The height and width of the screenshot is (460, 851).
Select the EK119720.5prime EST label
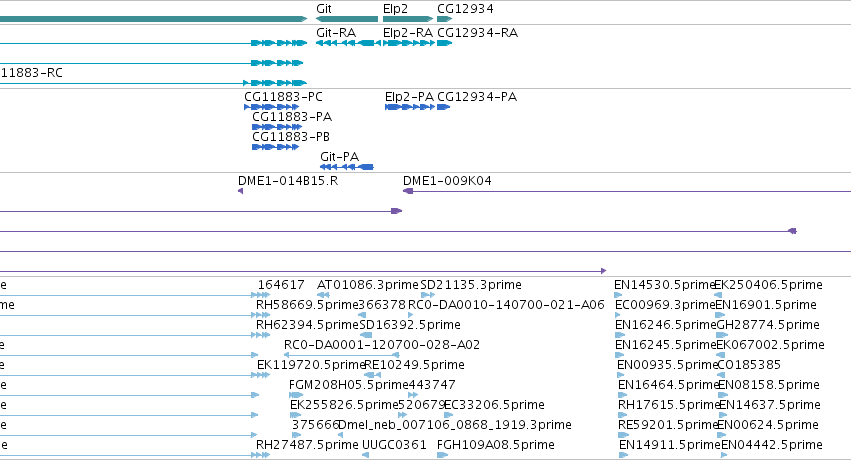311,365
